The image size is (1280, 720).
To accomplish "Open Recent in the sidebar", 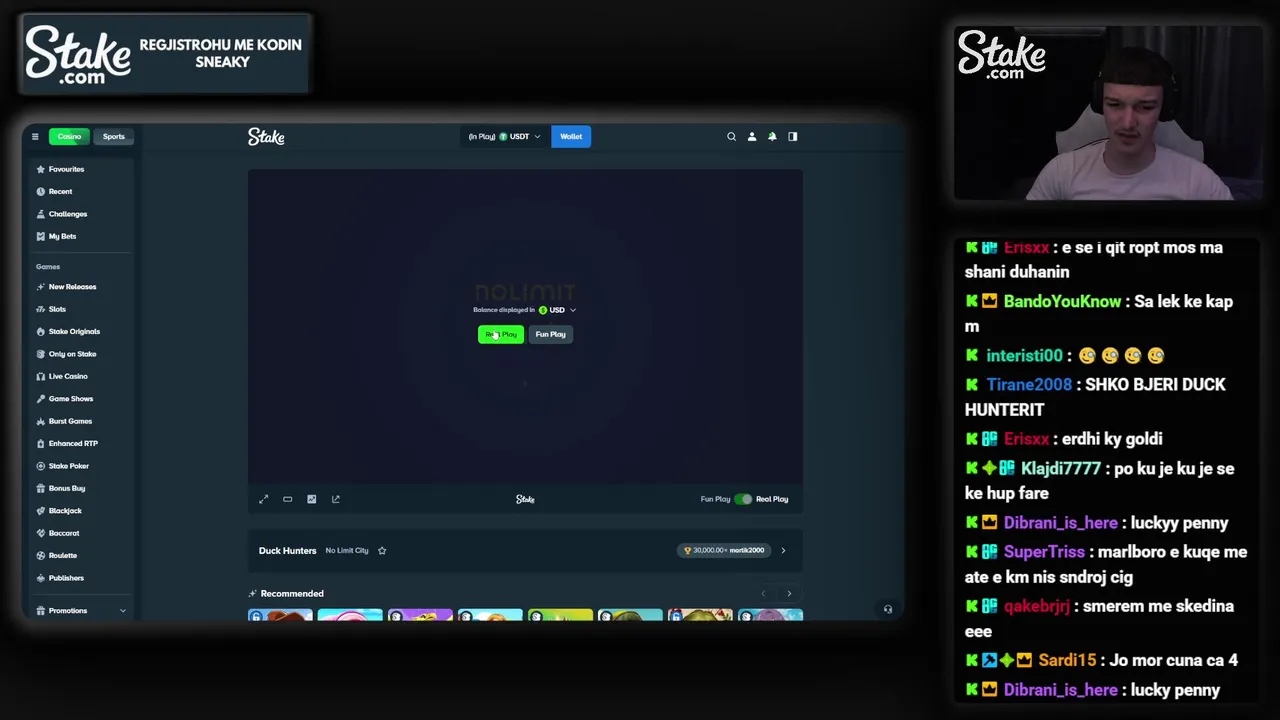I will [60, 191].
